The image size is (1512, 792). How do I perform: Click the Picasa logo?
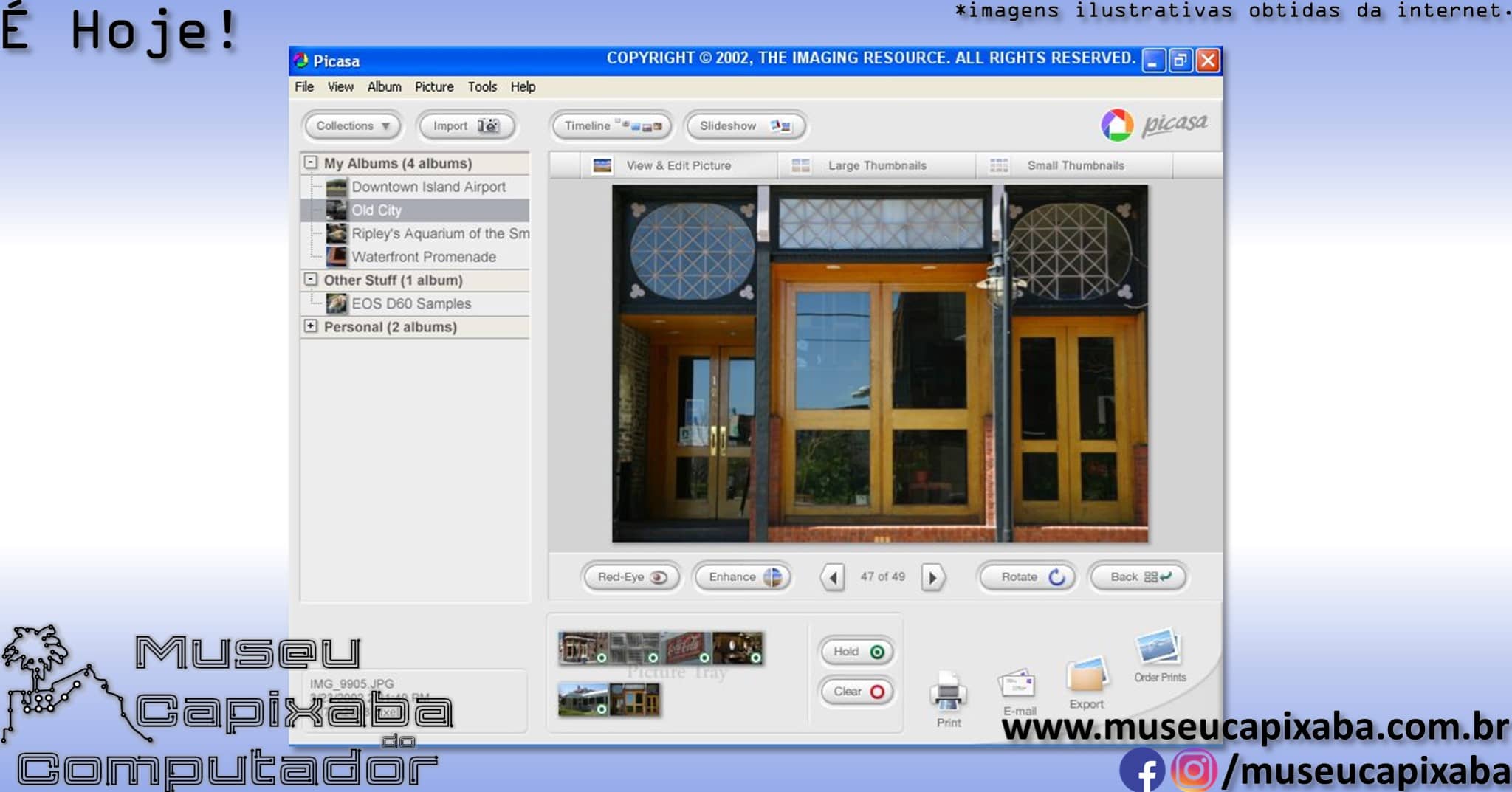click(x=1154, y=125)
